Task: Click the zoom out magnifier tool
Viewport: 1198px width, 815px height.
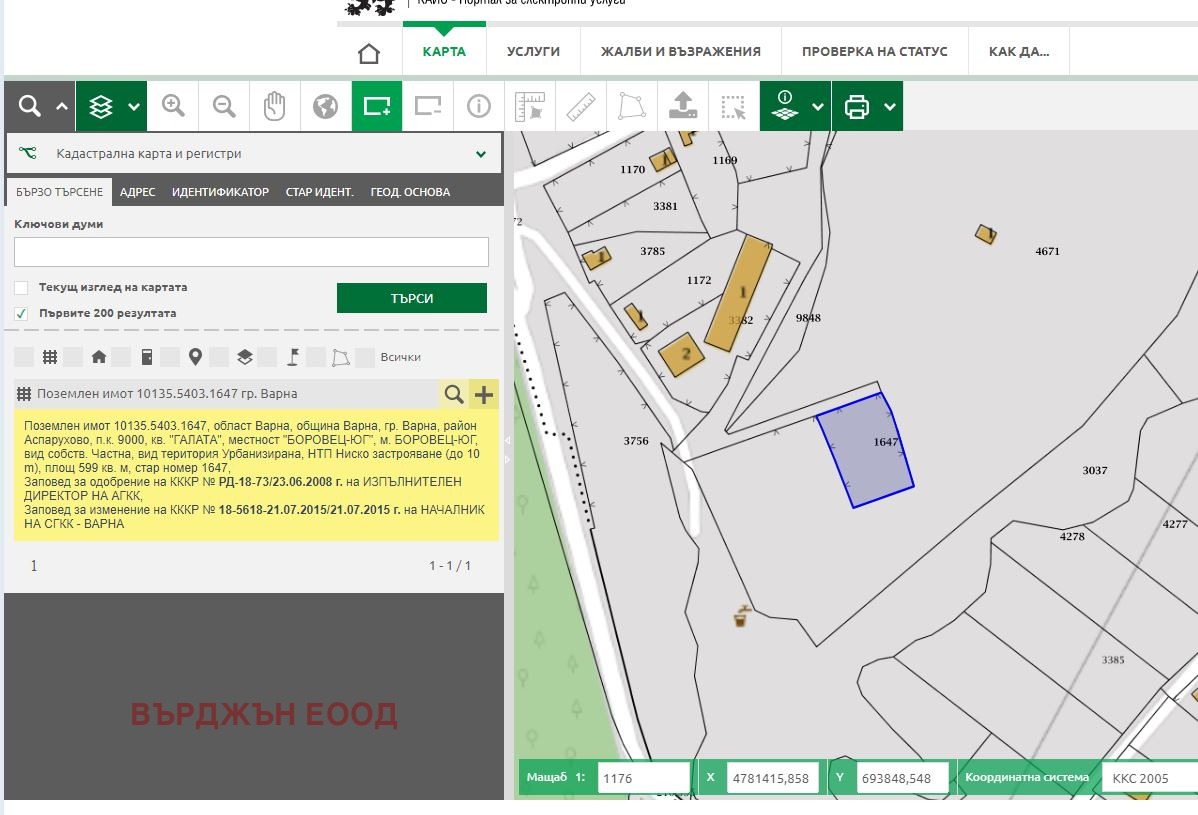Action: 225,106
